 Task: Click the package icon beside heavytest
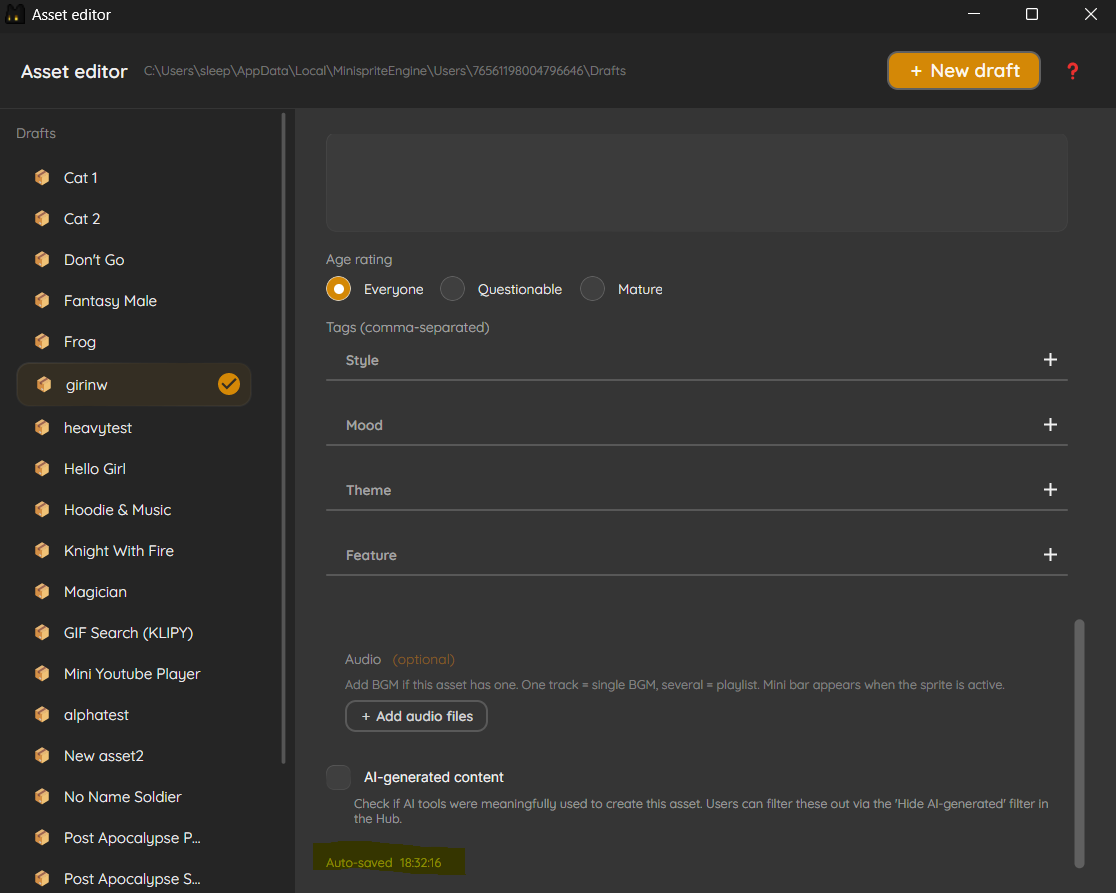tap(43, 428)
